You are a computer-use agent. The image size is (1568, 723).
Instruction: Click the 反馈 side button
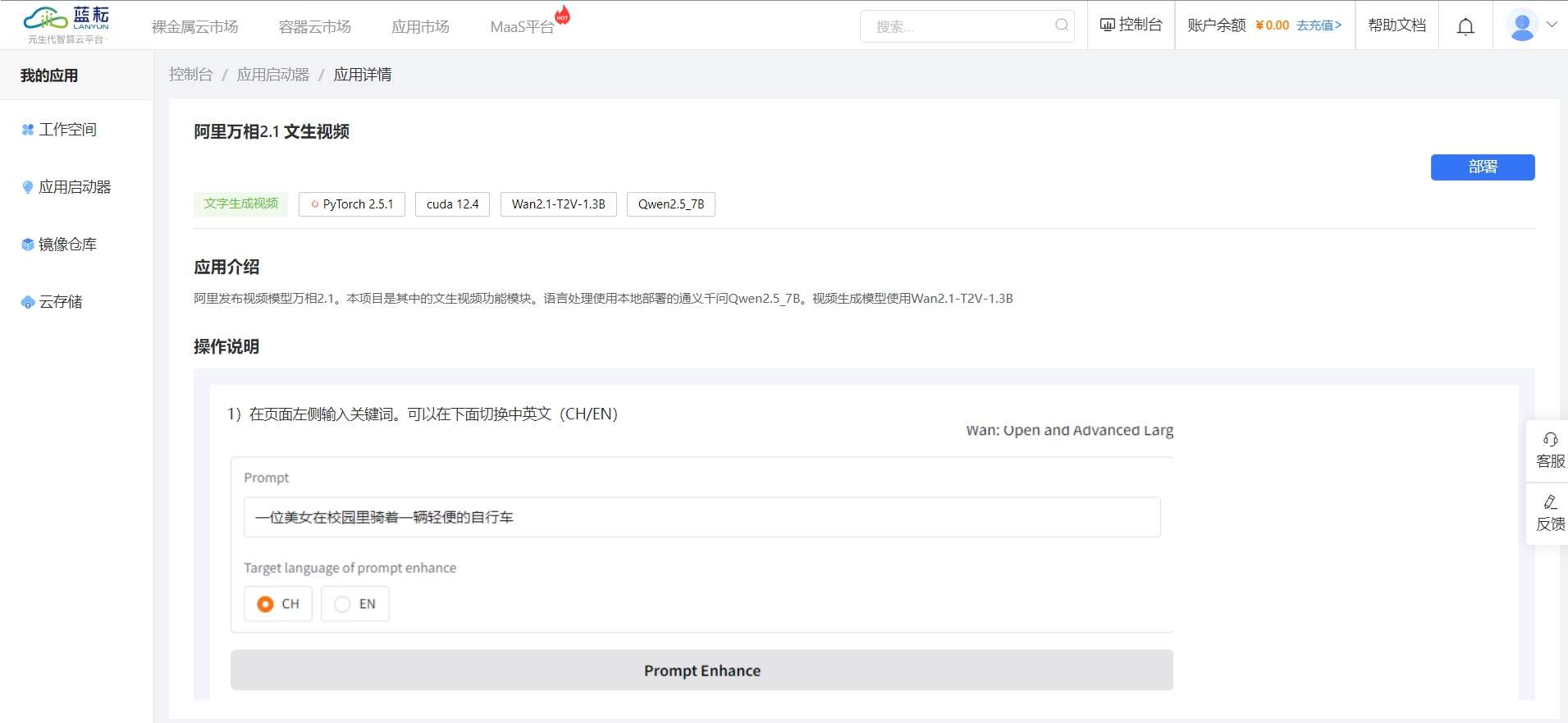tap(1547, 514)
